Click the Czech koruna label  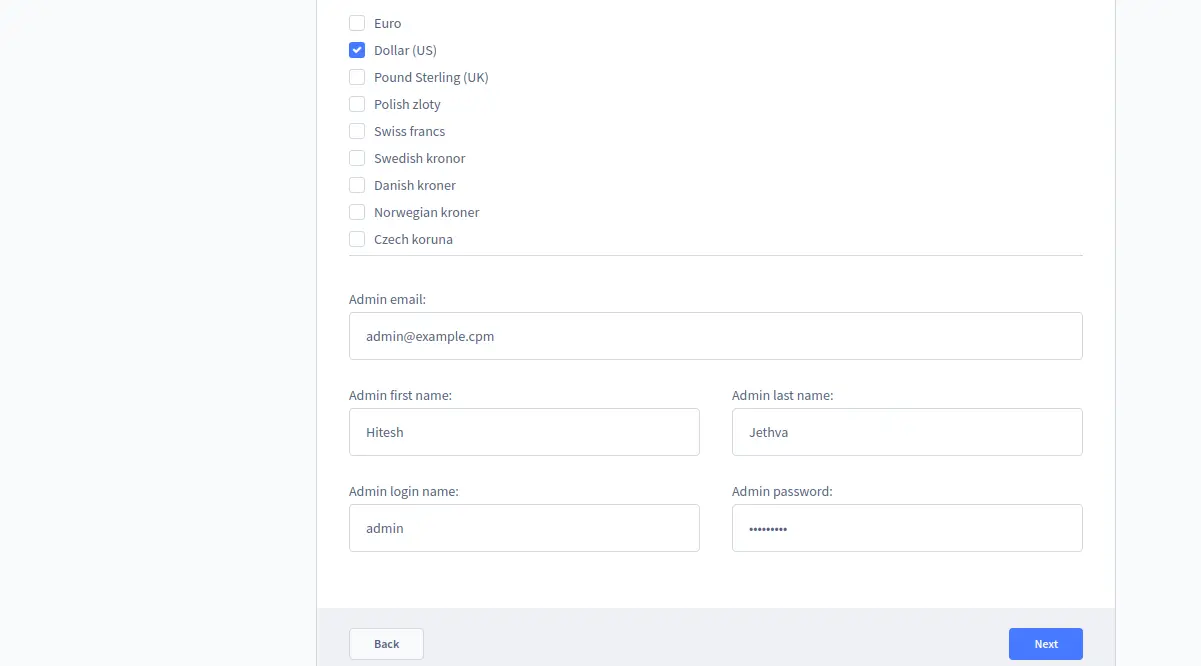click(x=413, y=239)
